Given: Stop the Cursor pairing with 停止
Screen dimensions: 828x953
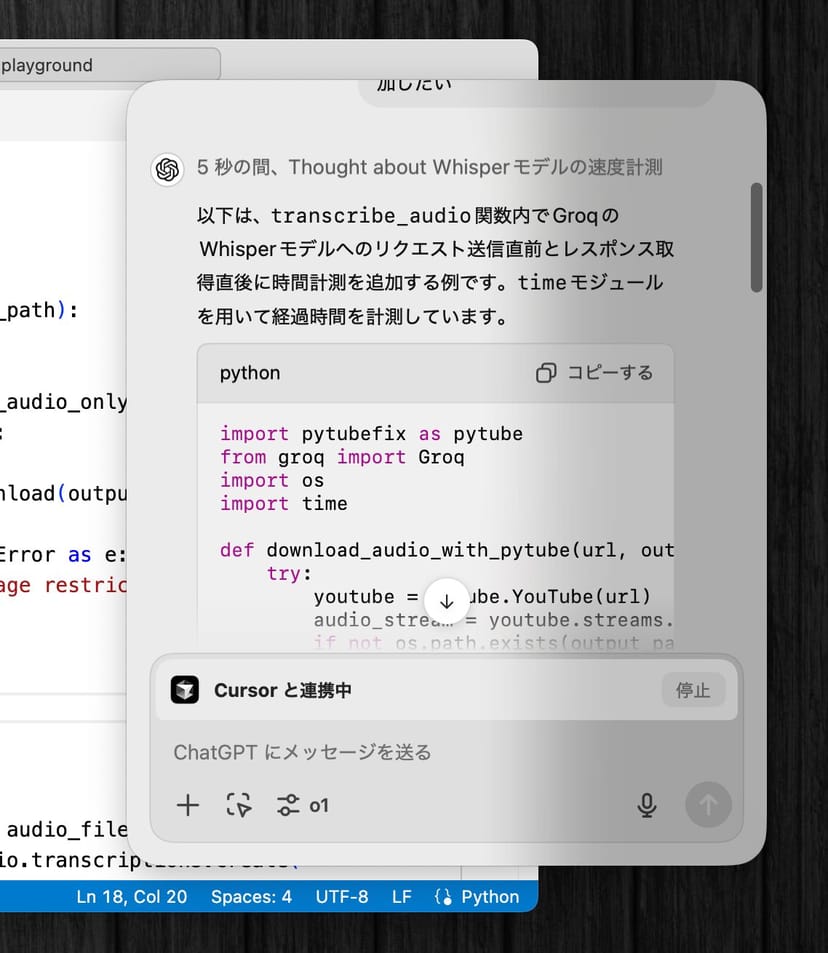Looking at the screenshot, I should [693, 691].
